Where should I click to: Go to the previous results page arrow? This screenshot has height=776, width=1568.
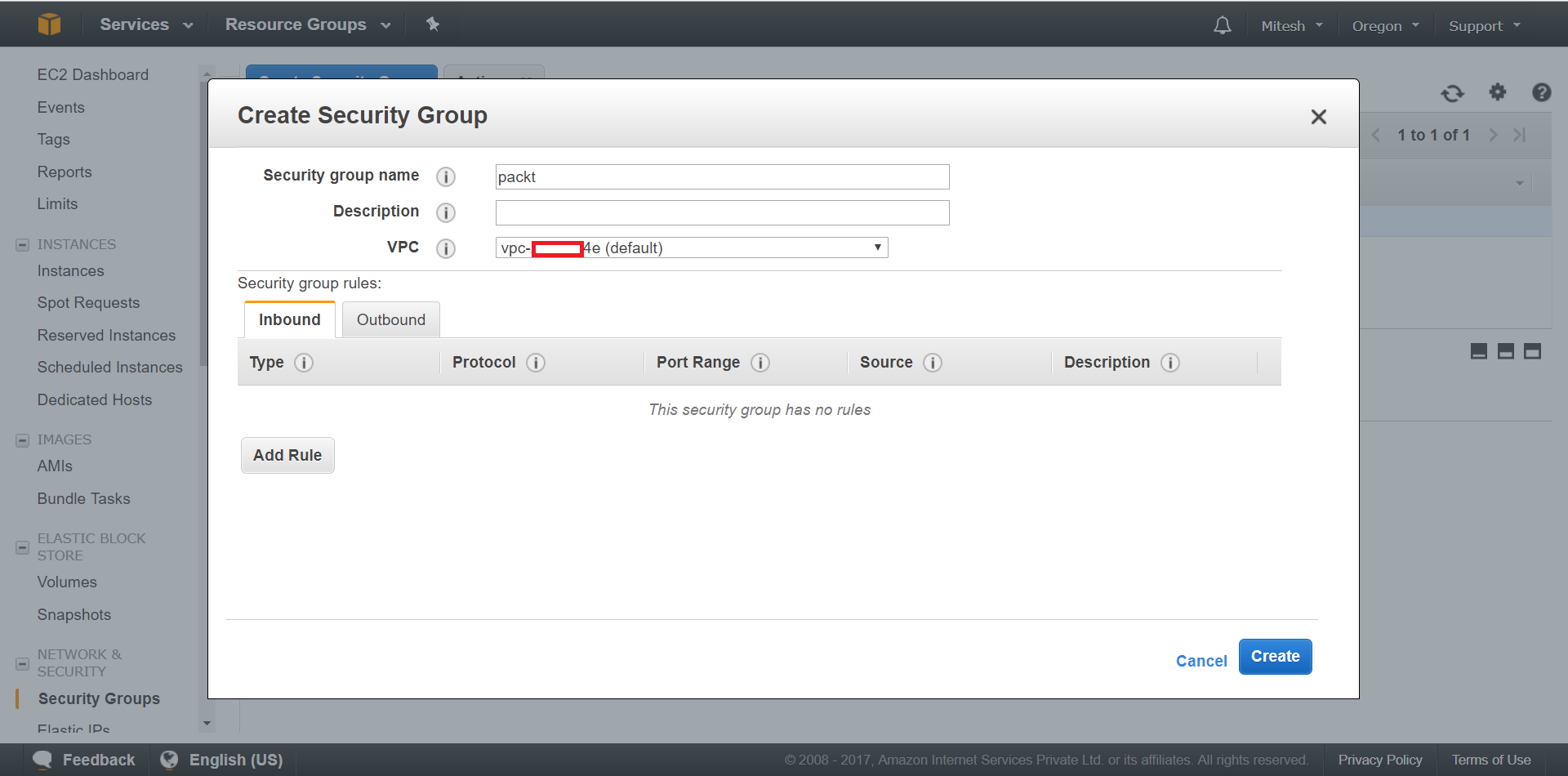pos(1376,135)
